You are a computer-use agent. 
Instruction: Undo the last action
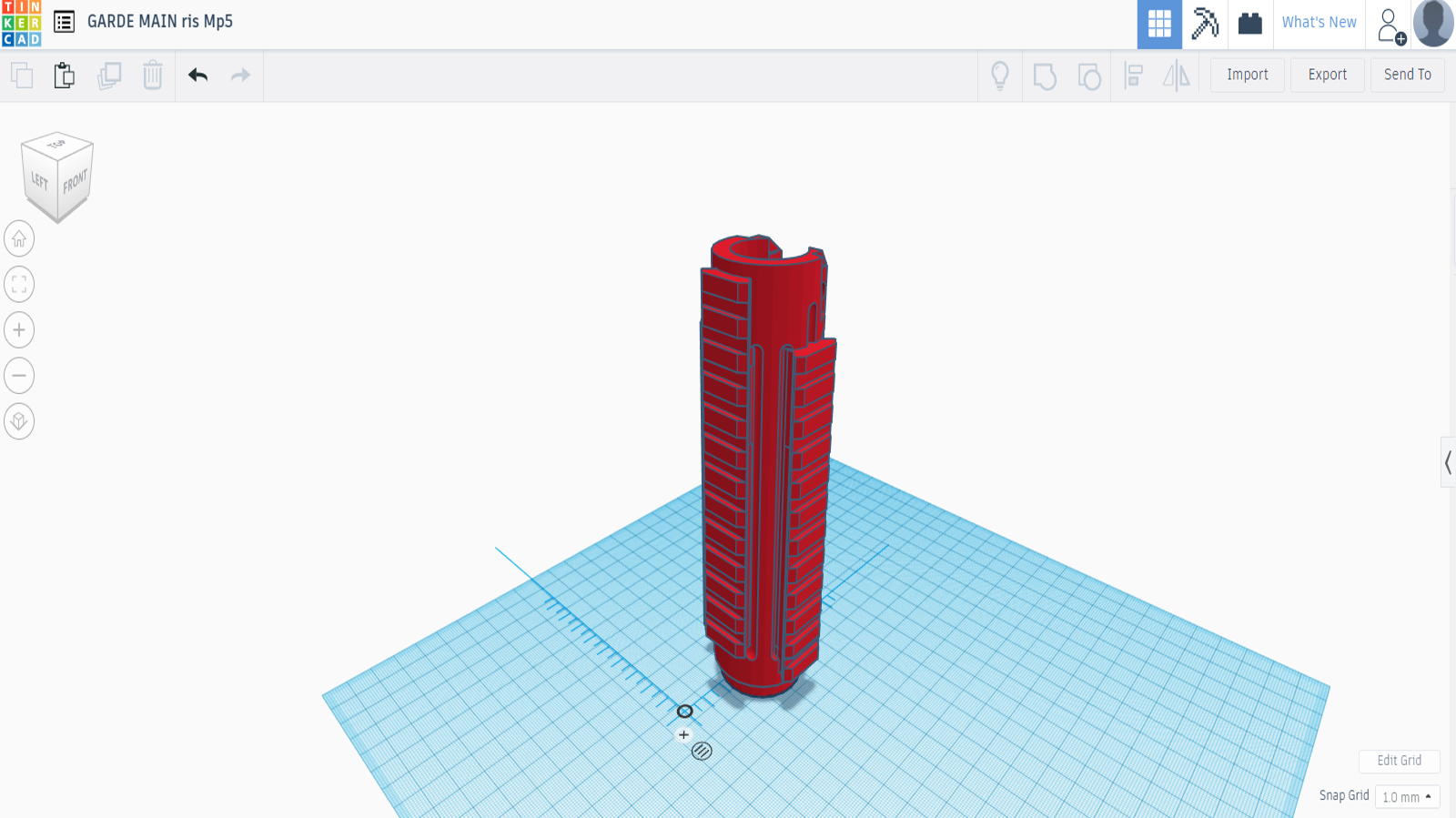coord(198,76)
